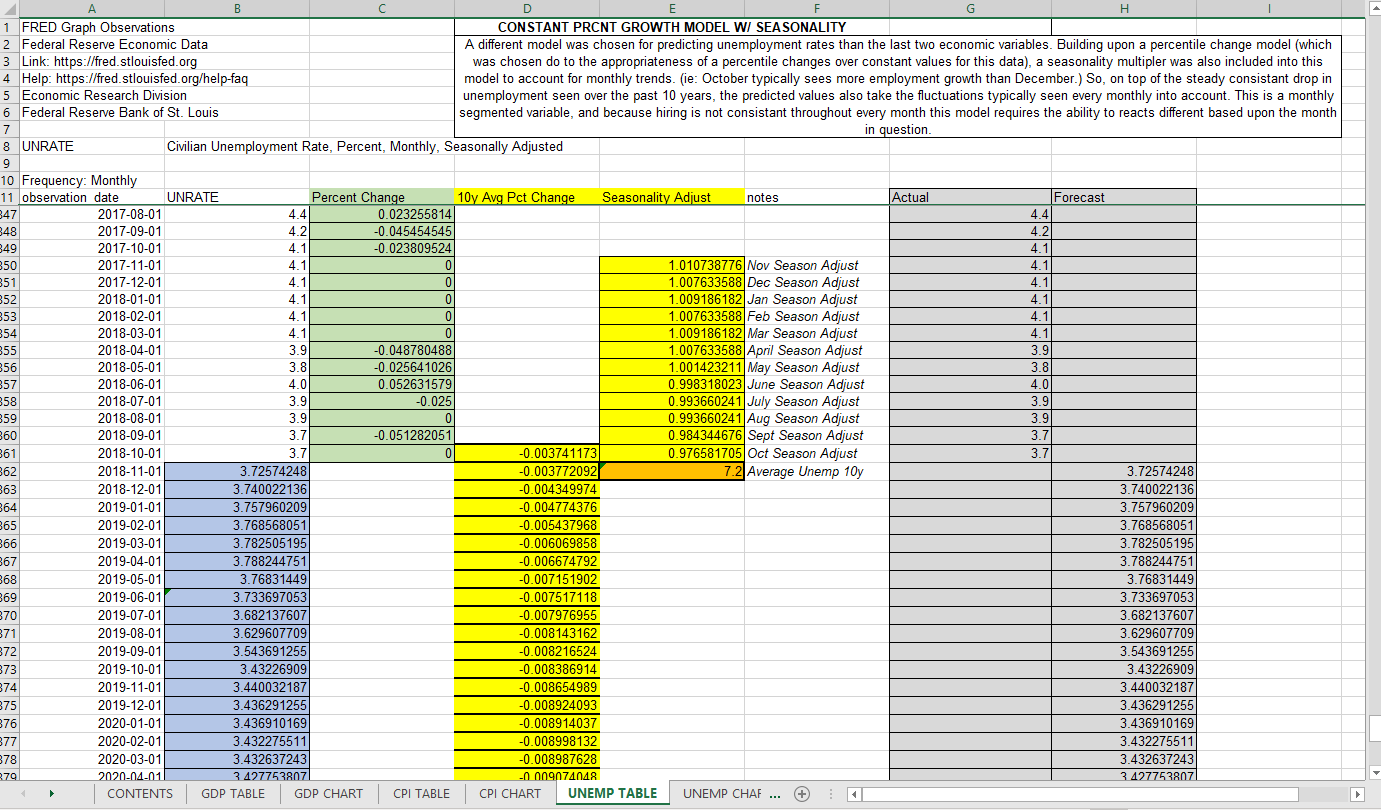
Task: Open the GDP TABLE sheet tab
Action: 233,793
